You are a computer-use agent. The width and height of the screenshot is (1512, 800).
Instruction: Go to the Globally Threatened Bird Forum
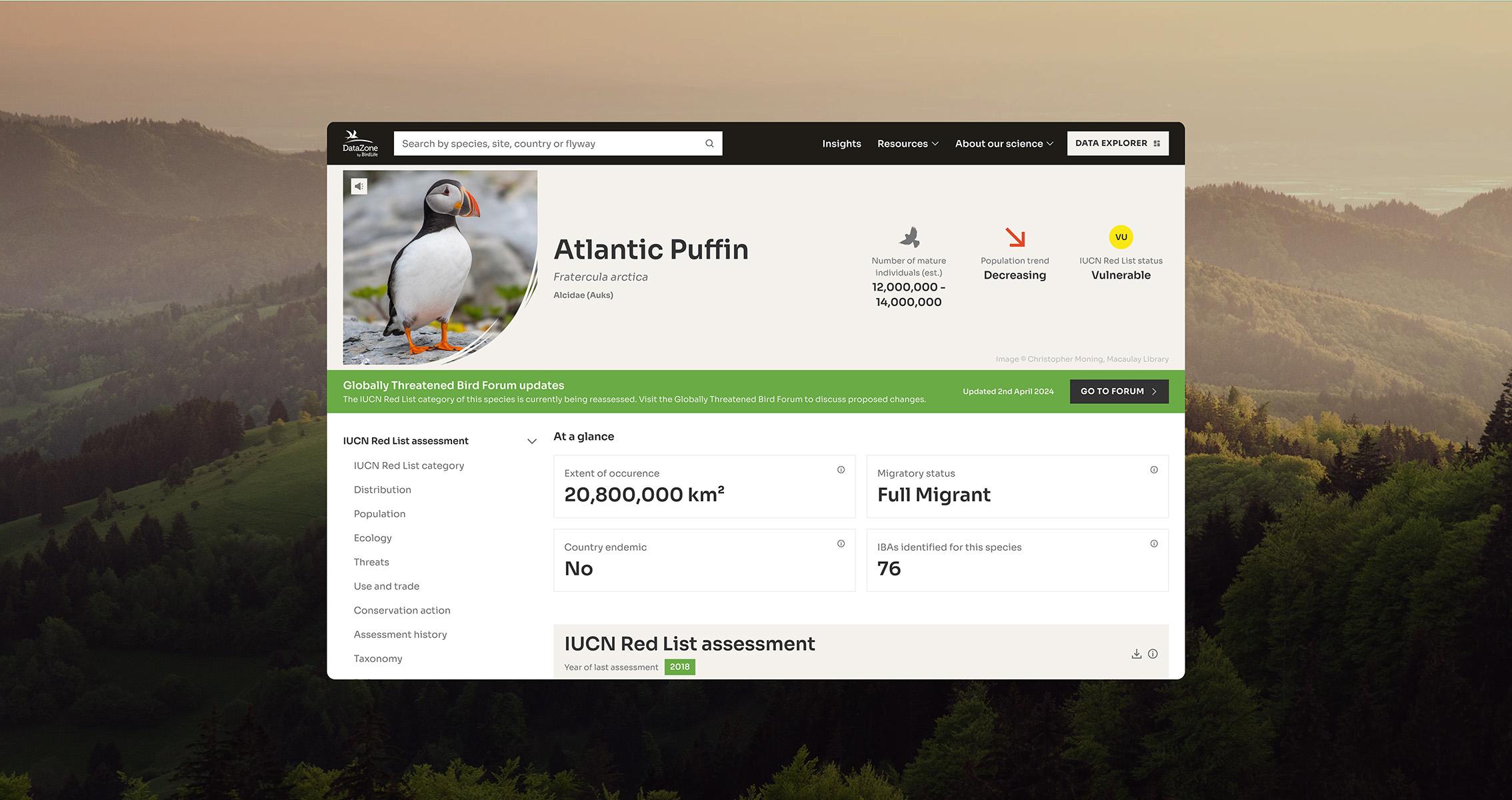(x=1119, y=391)
